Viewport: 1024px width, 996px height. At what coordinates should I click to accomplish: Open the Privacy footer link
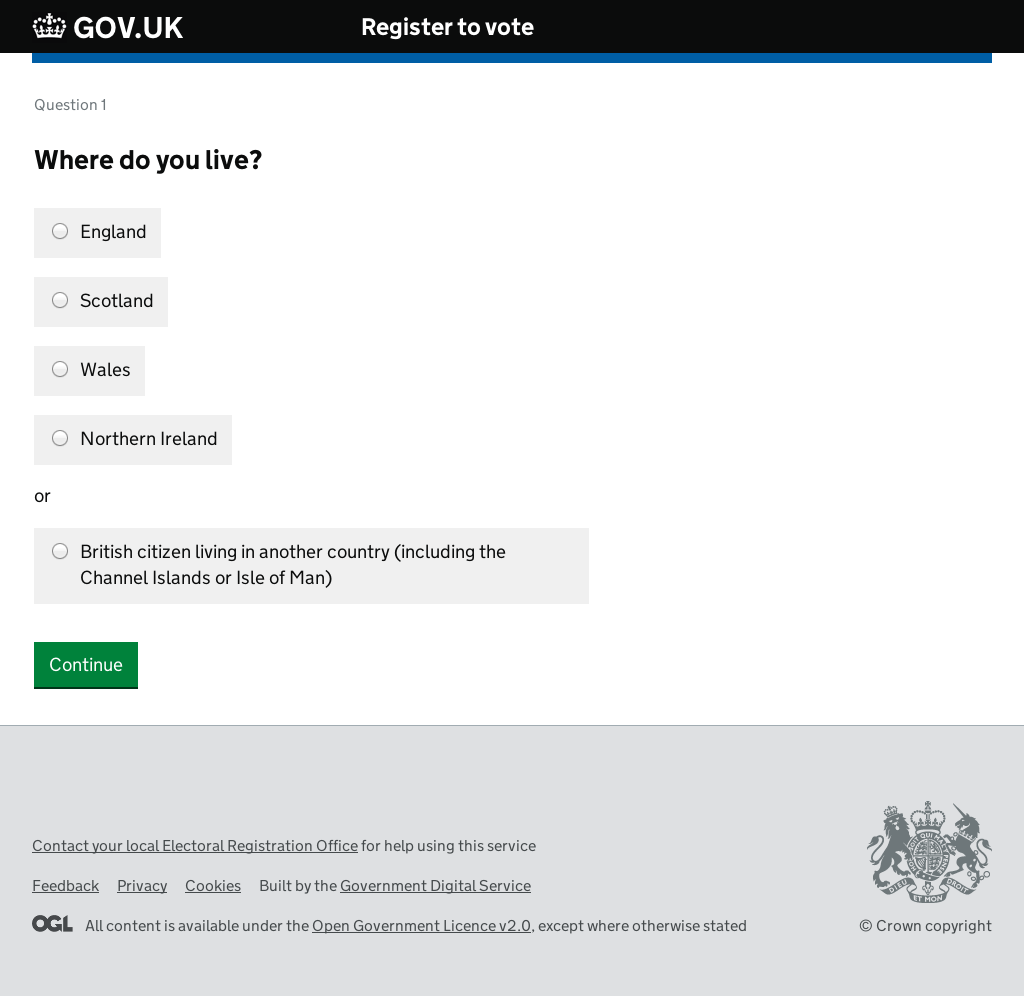[142, 886]
